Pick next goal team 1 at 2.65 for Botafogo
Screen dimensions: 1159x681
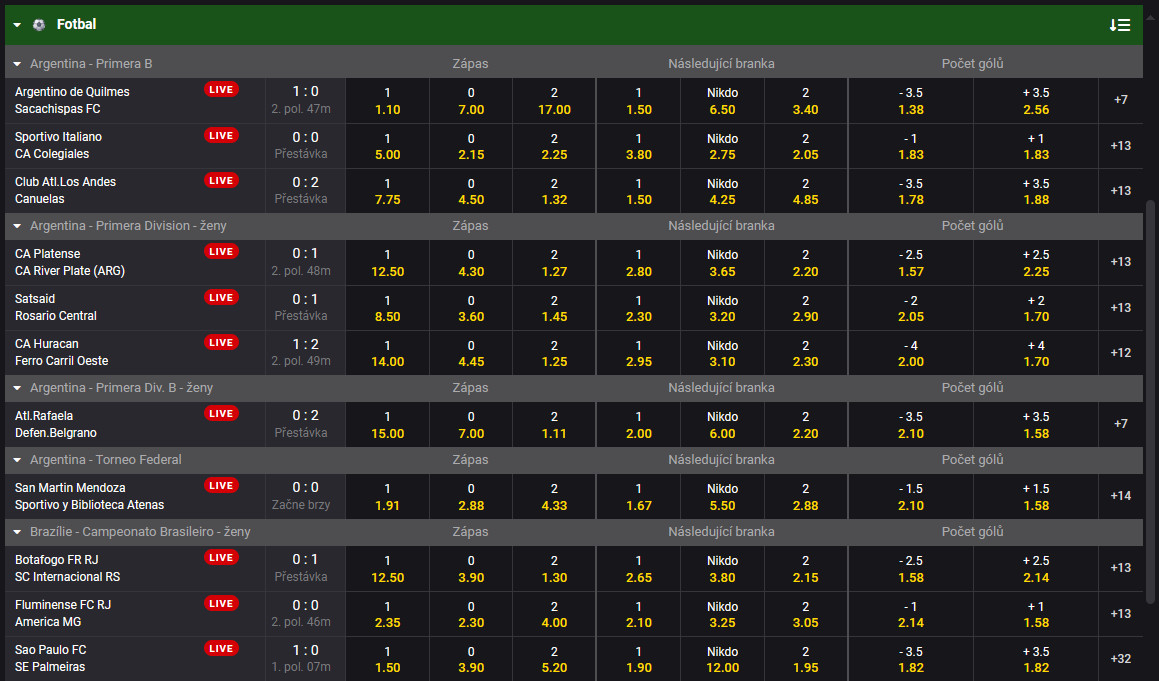tap(639, 569)
